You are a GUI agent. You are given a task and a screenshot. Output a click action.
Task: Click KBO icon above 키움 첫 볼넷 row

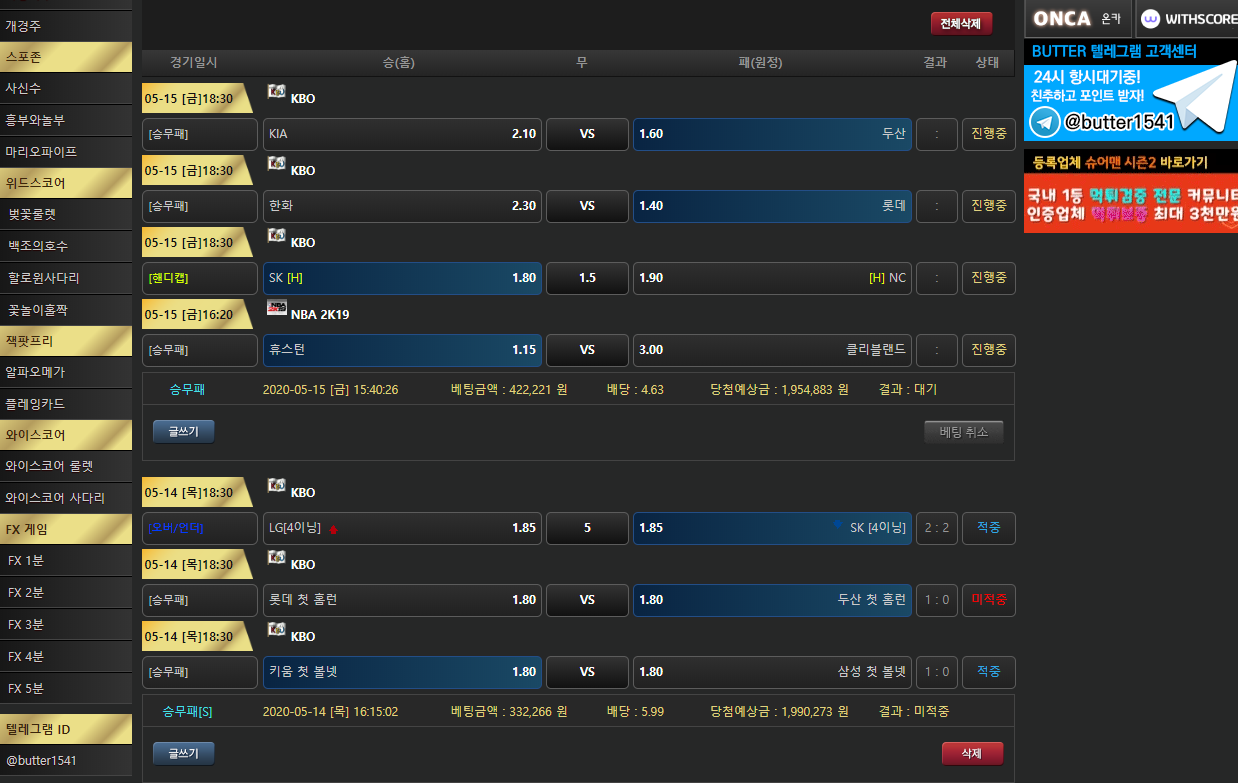(277, 630)
